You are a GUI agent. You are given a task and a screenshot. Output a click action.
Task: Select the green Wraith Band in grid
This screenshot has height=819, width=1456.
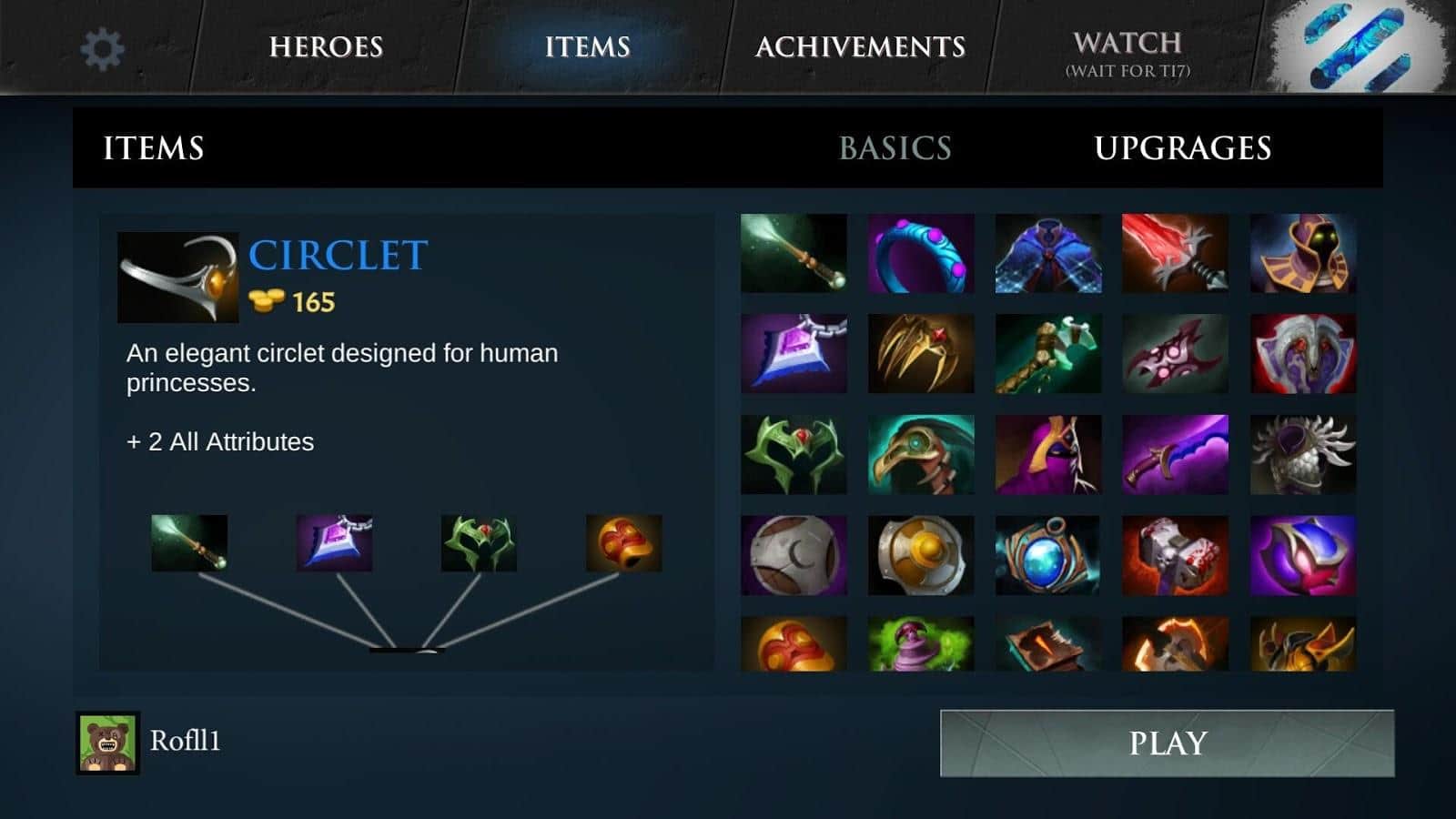(794, 454)
